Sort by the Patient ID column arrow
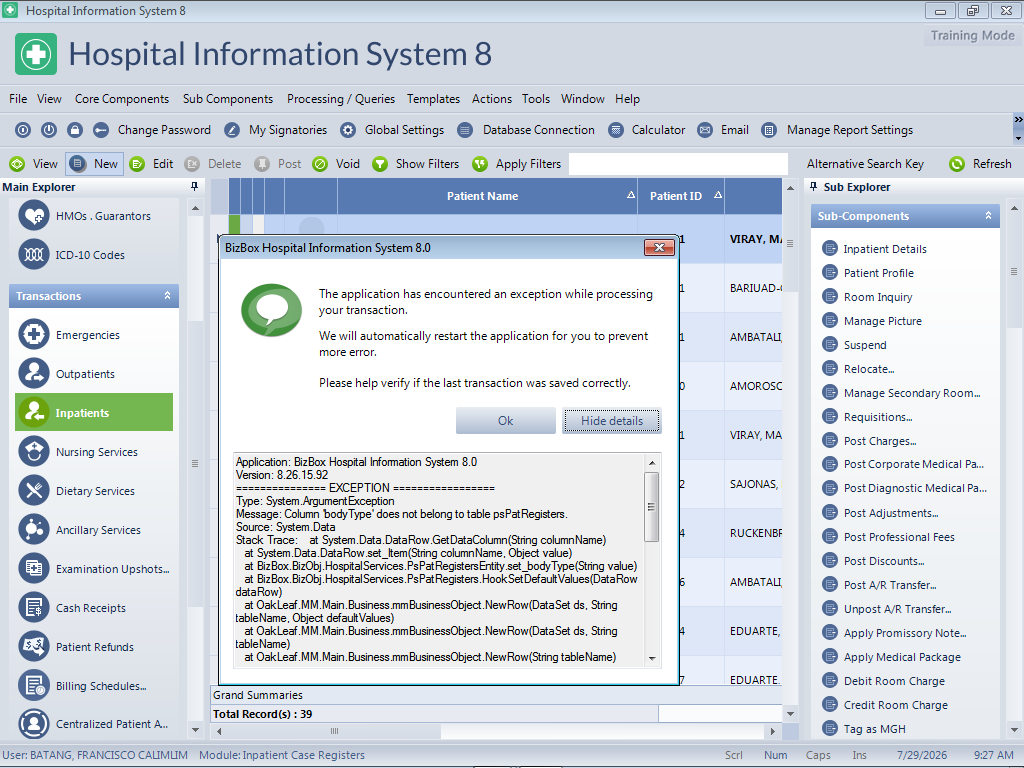Viewport: 1024px width, 768px height. pos(718,195)
